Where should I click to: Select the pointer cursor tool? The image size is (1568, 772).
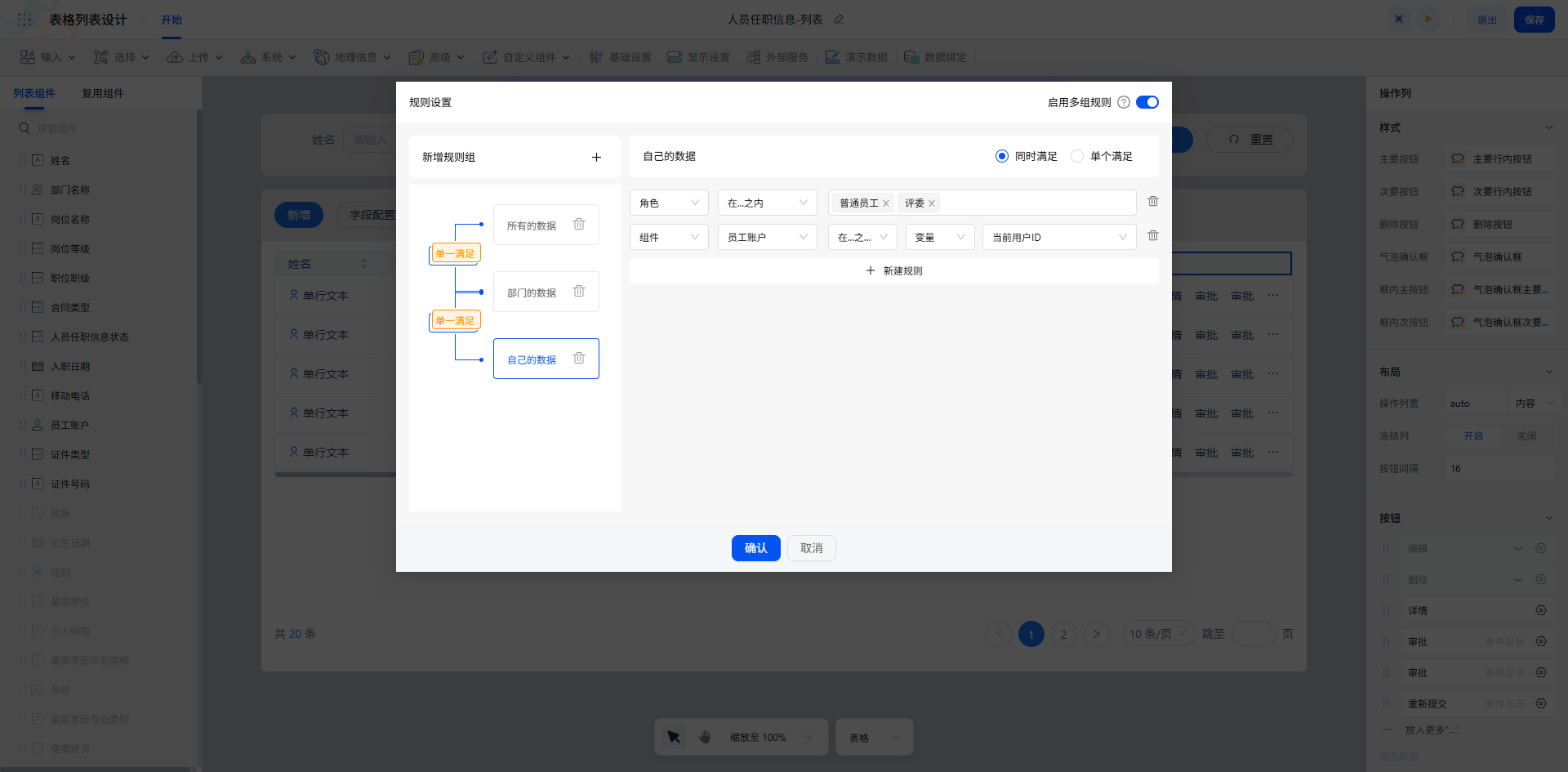(x=674, y=737)
